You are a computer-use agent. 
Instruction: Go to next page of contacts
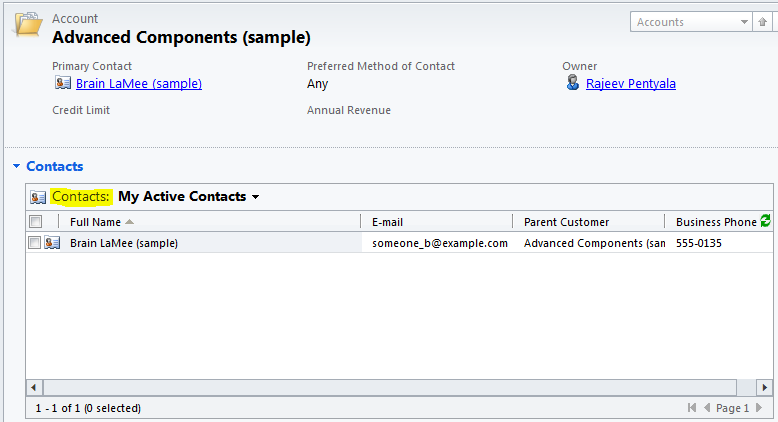click(761, 408)
